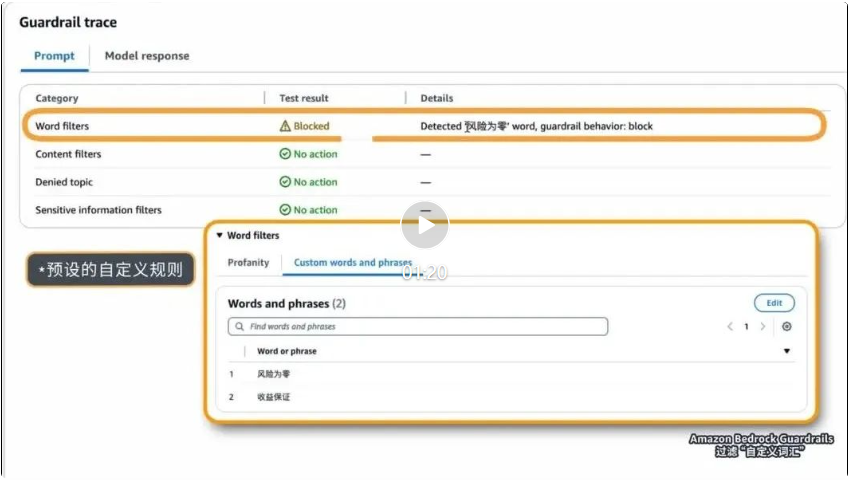850x480 pixels.
Task: Play the video with center play button
Action: click(x=425, y=226)
